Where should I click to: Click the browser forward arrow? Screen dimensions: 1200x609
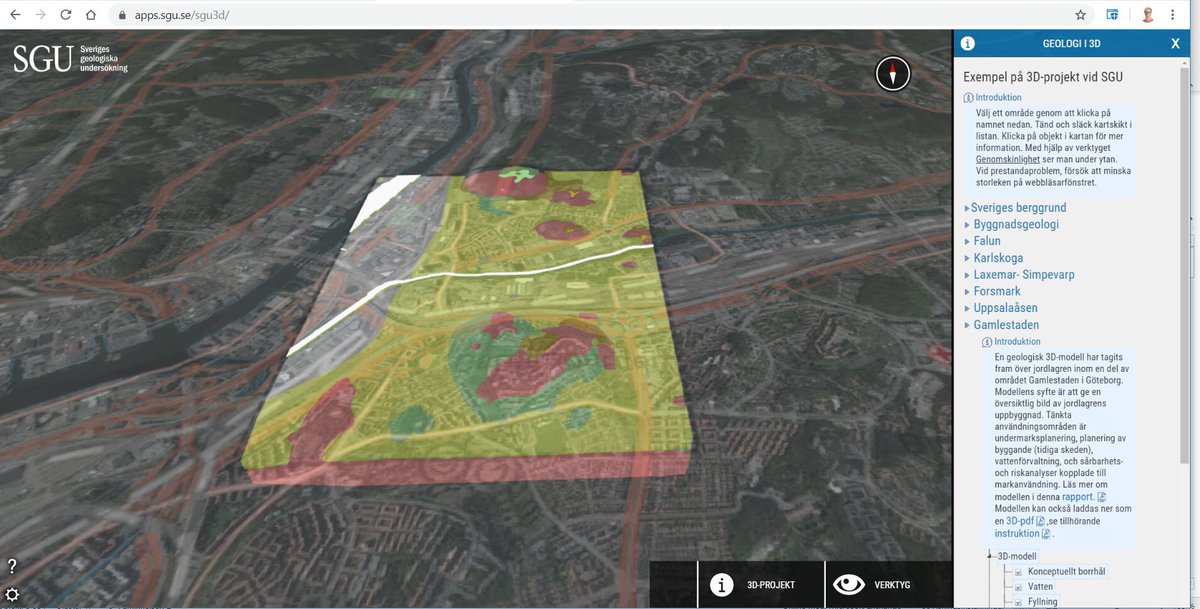[x=40, y=15]
